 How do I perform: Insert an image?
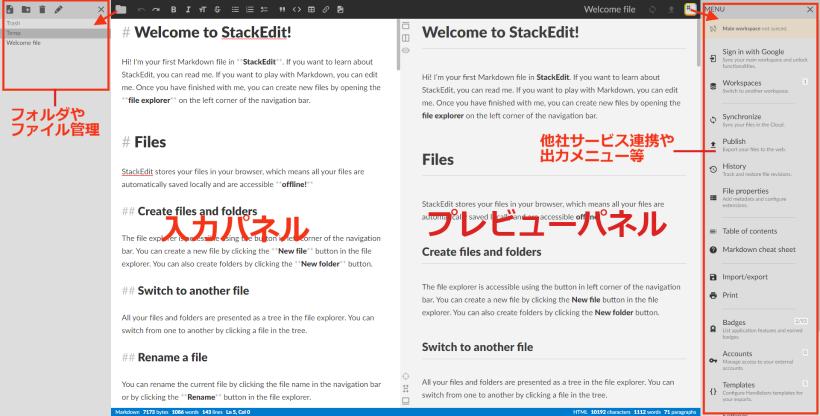pyautogui.click(x=340, y=9)
